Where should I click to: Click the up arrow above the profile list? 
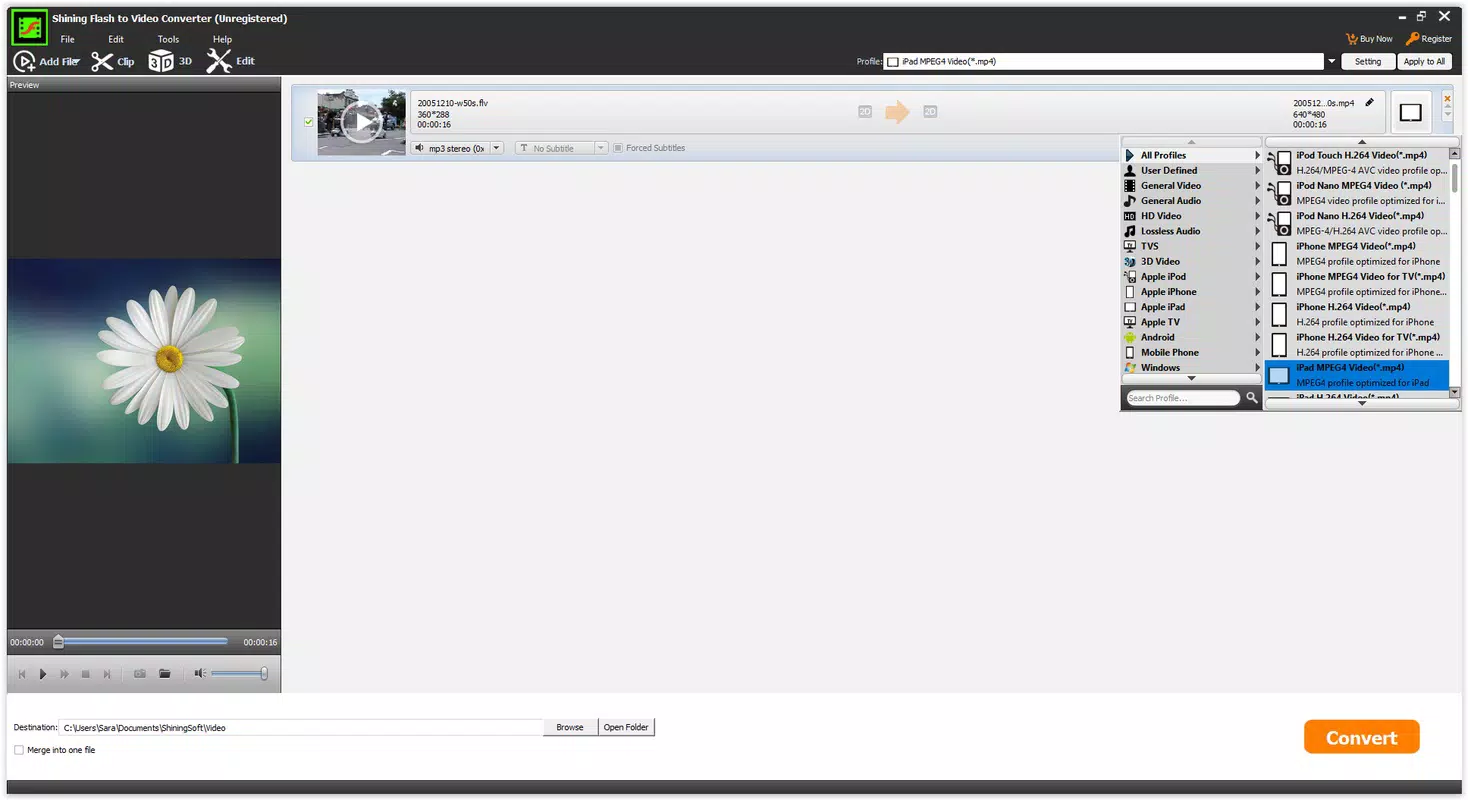1361,142
